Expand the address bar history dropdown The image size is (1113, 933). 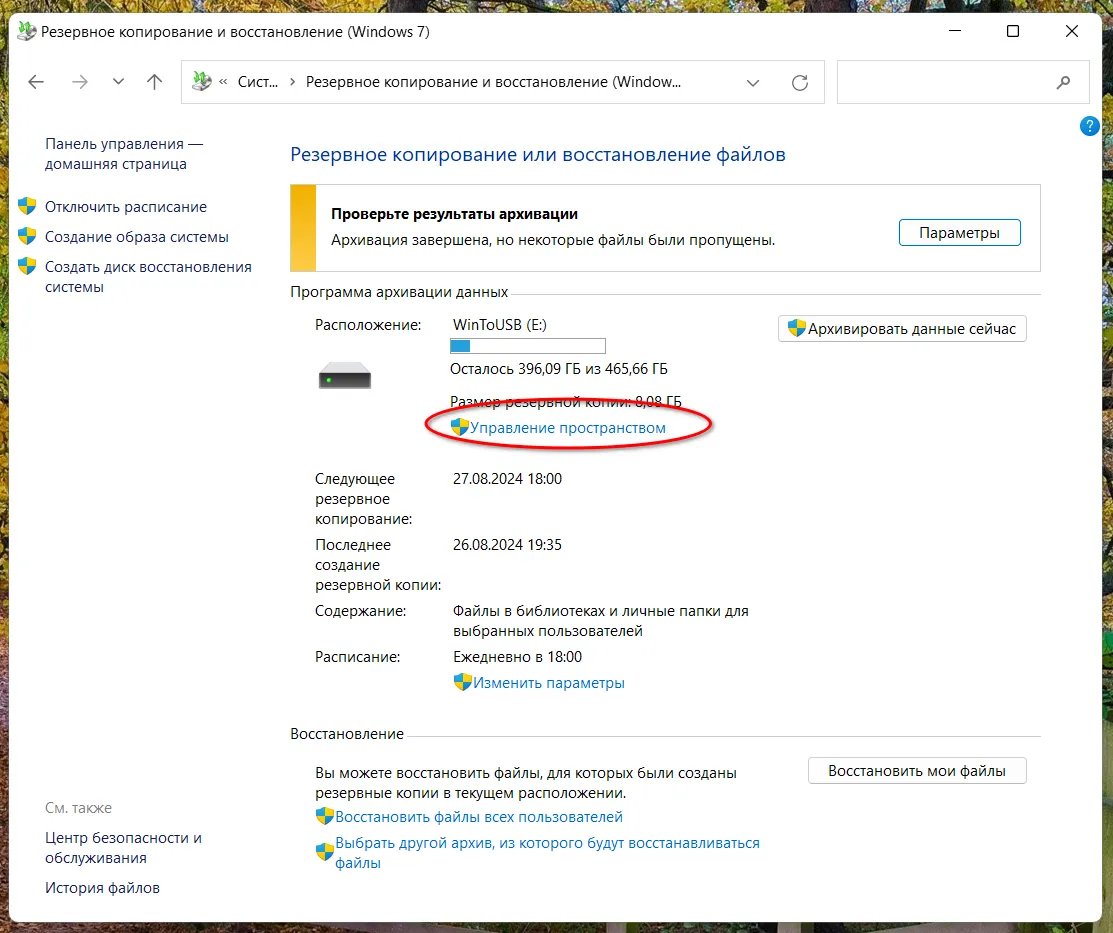pyautogui.click(x=752, y=83)
